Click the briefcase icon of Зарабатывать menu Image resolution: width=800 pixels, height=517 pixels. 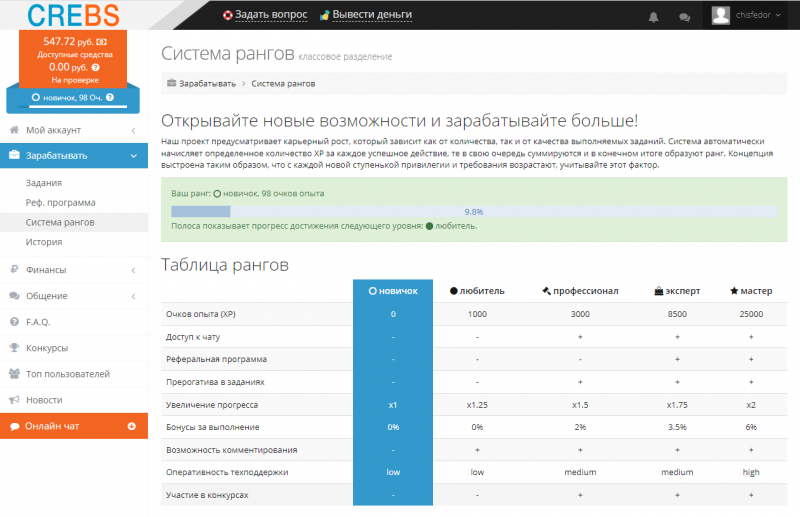pyautogui.click(x=14, y=155)
